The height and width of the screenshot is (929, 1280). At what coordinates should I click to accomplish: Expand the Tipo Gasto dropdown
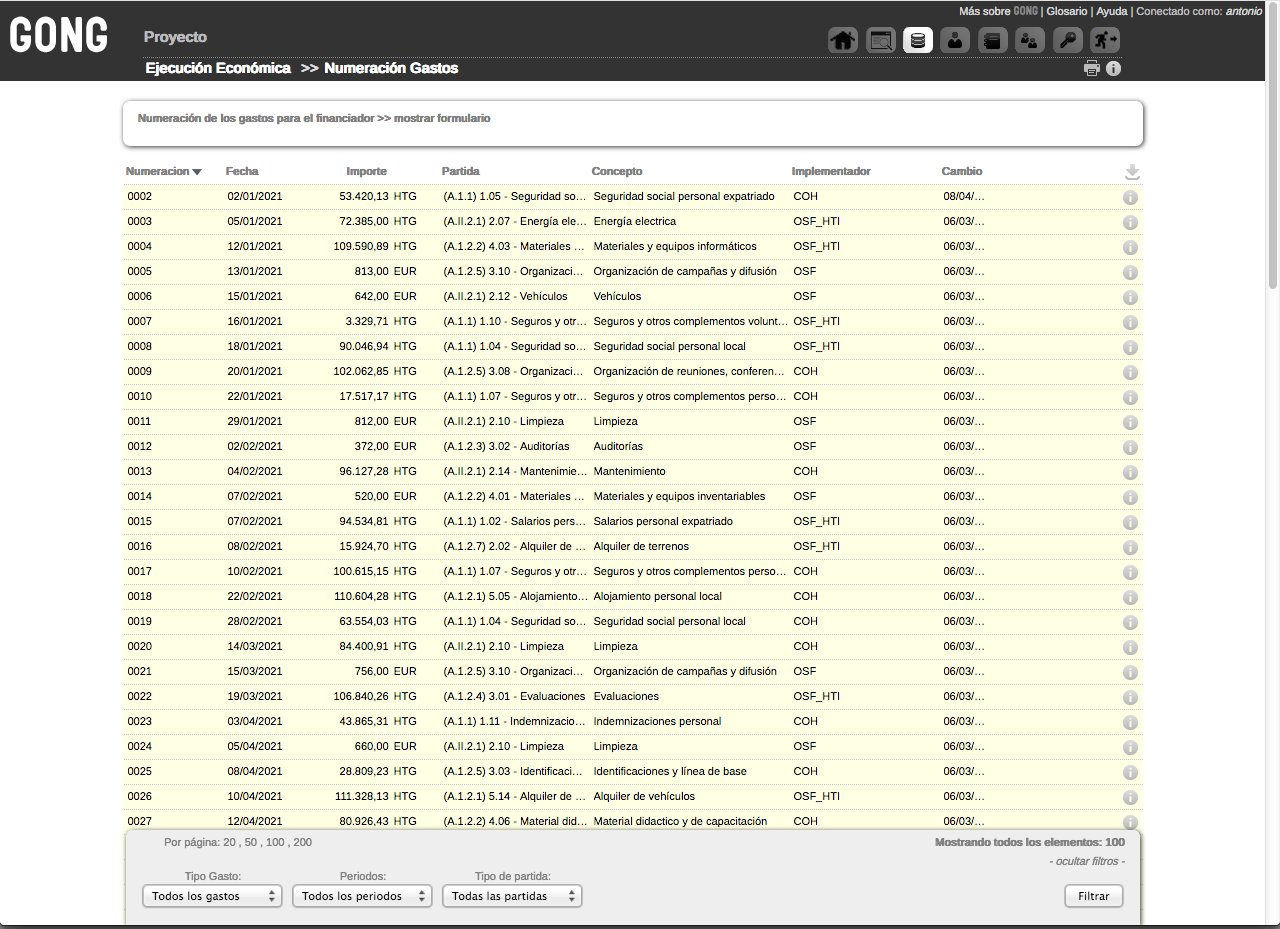pyautogui.click(x=212, y=896)
